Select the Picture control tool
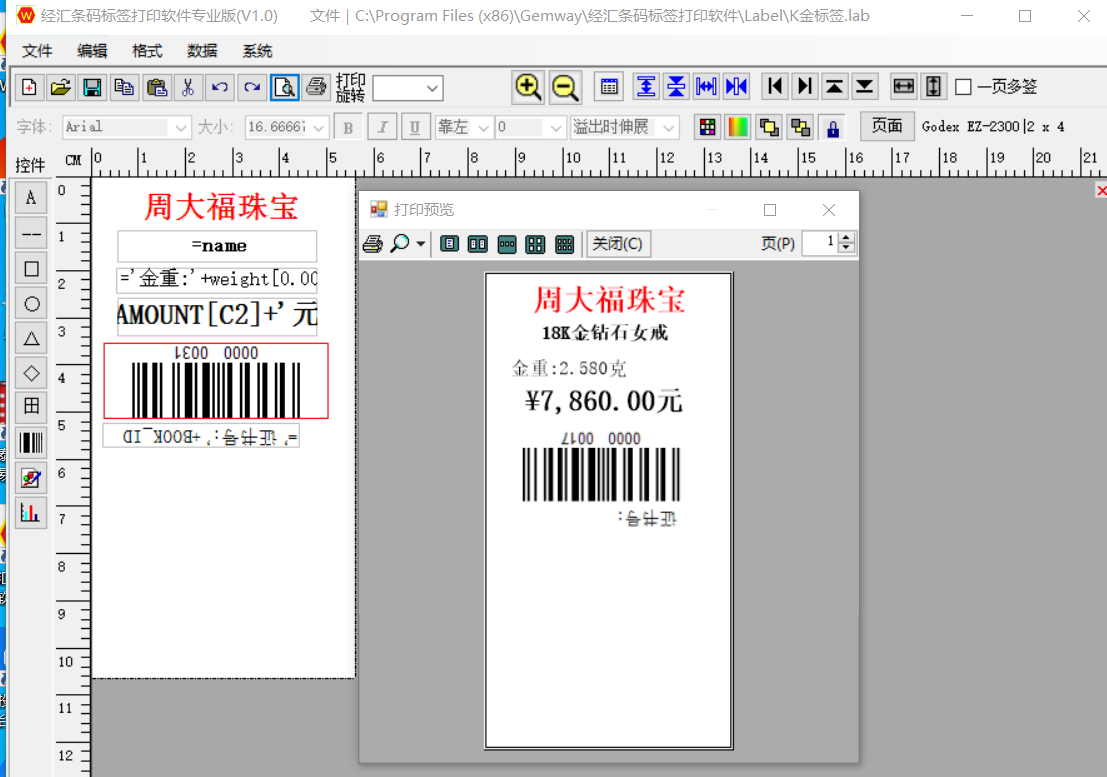Screen dimensions: 1107x777 (31, 478)
